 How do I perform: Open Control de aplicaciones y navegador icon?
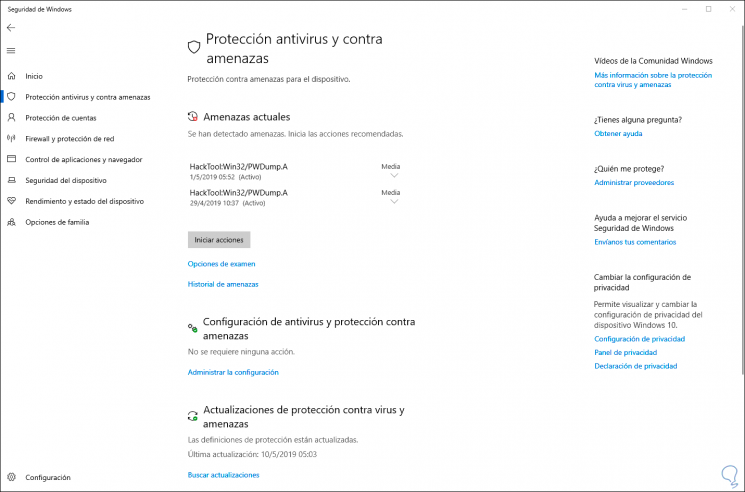[x=12, y=159]
